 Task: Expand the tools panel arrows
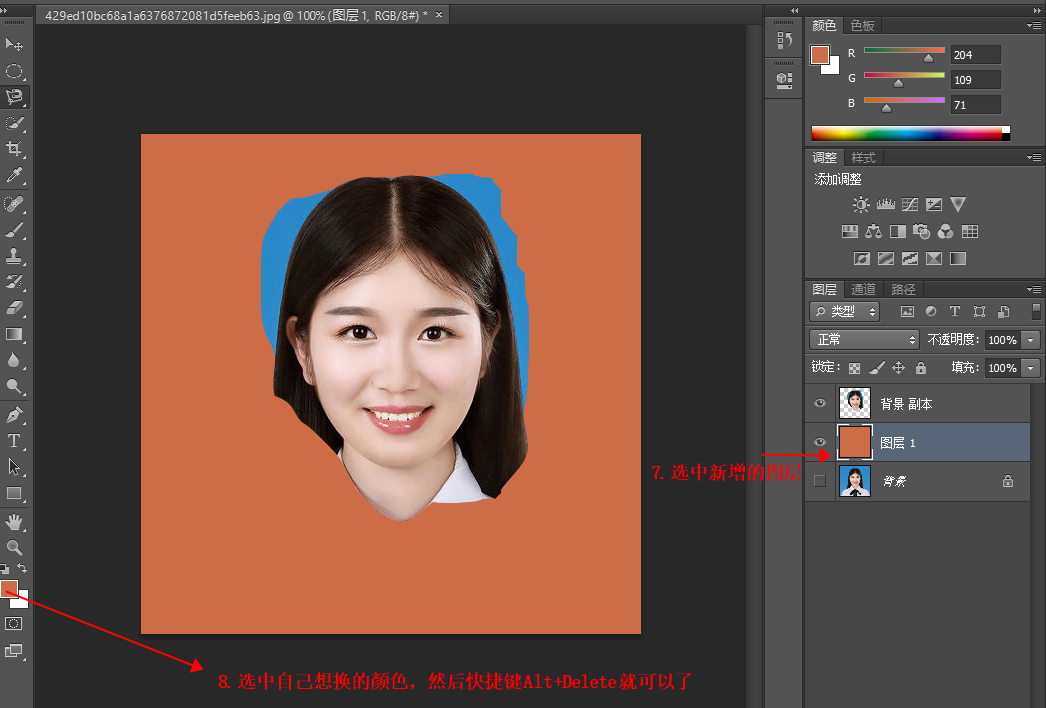pyautogui.click(x=5, y=10)
